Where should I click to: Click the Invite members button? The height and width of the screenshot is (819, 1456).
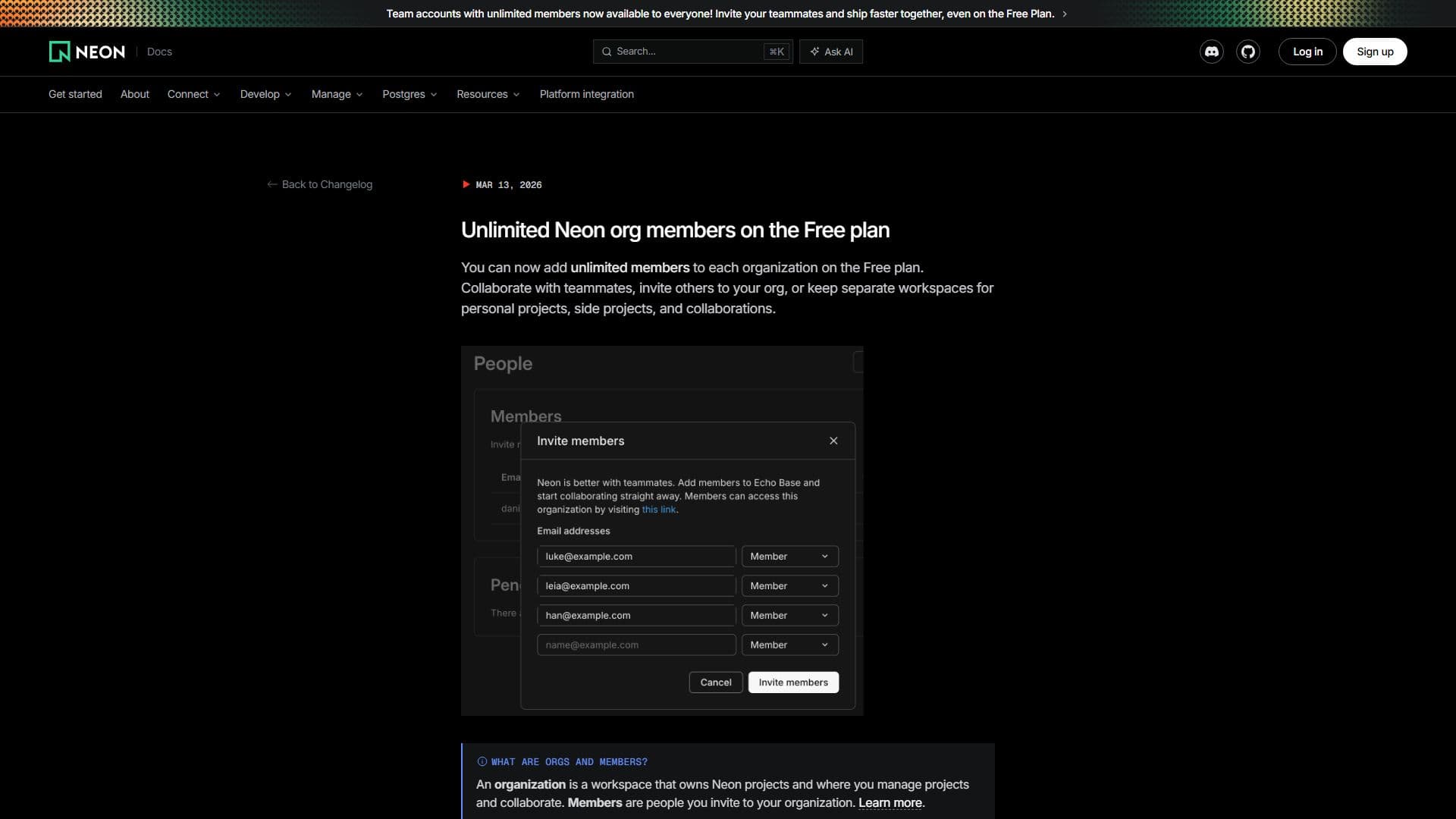coord(793,682)
